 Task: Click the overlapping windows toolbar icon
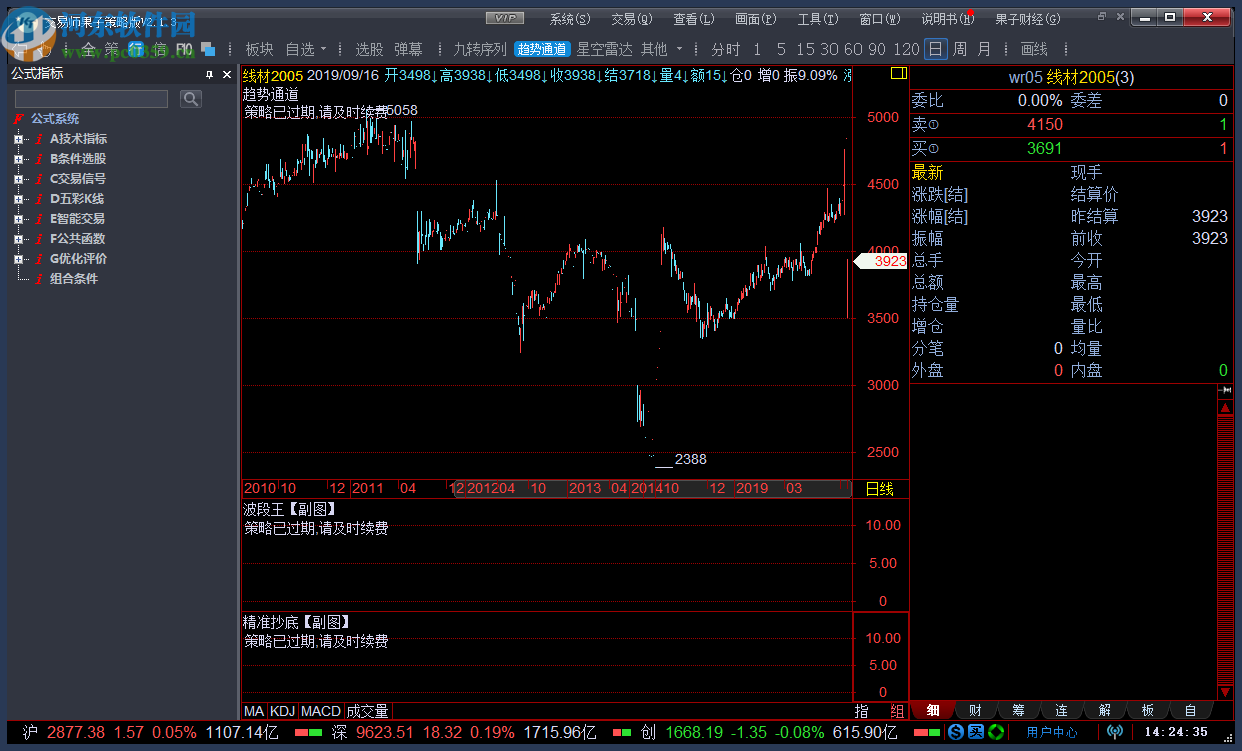point(208,49)
